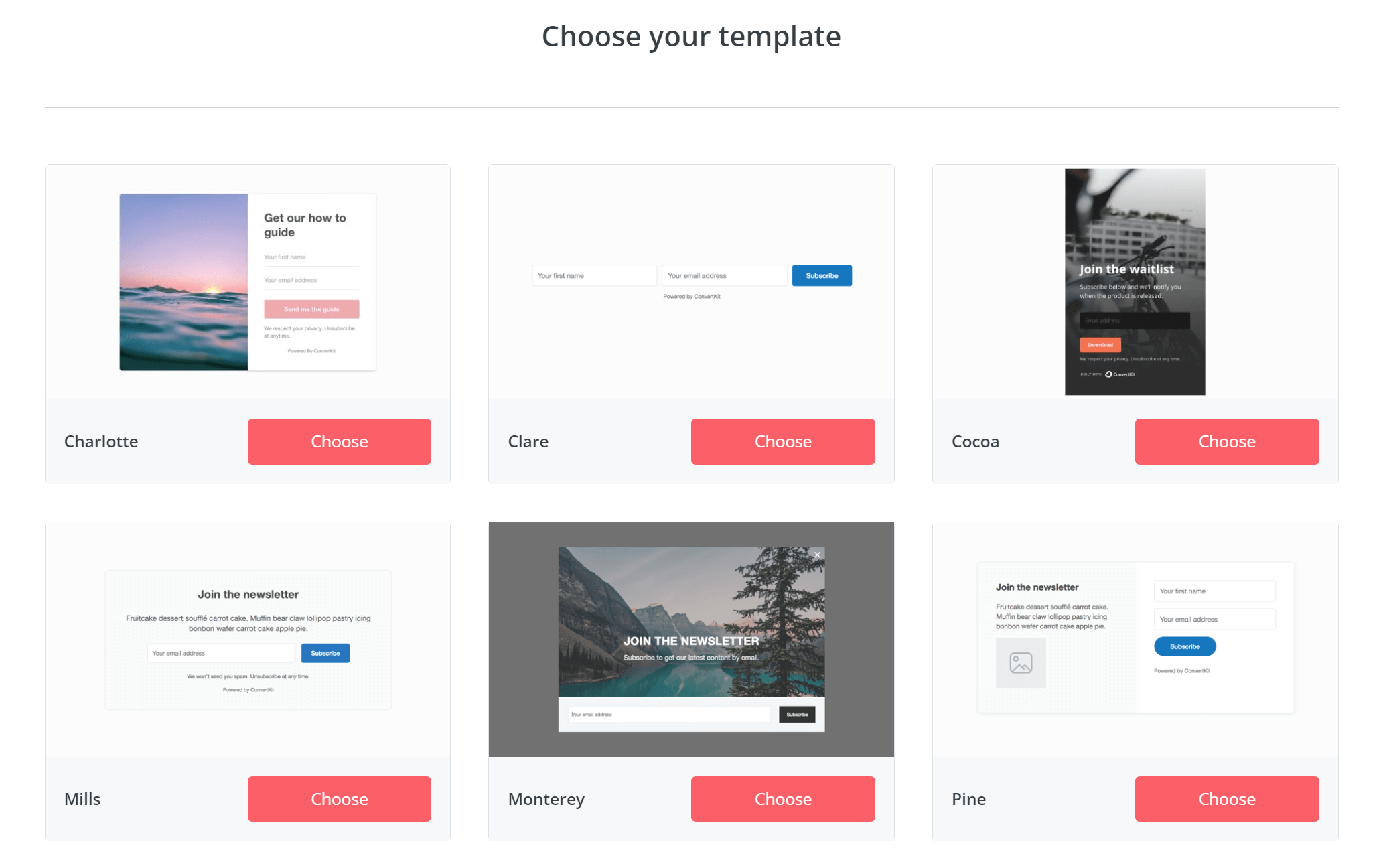The image size is (1385, 868).
Task: Select Mills template by clicking Choose
Action: tap(339, 798)
